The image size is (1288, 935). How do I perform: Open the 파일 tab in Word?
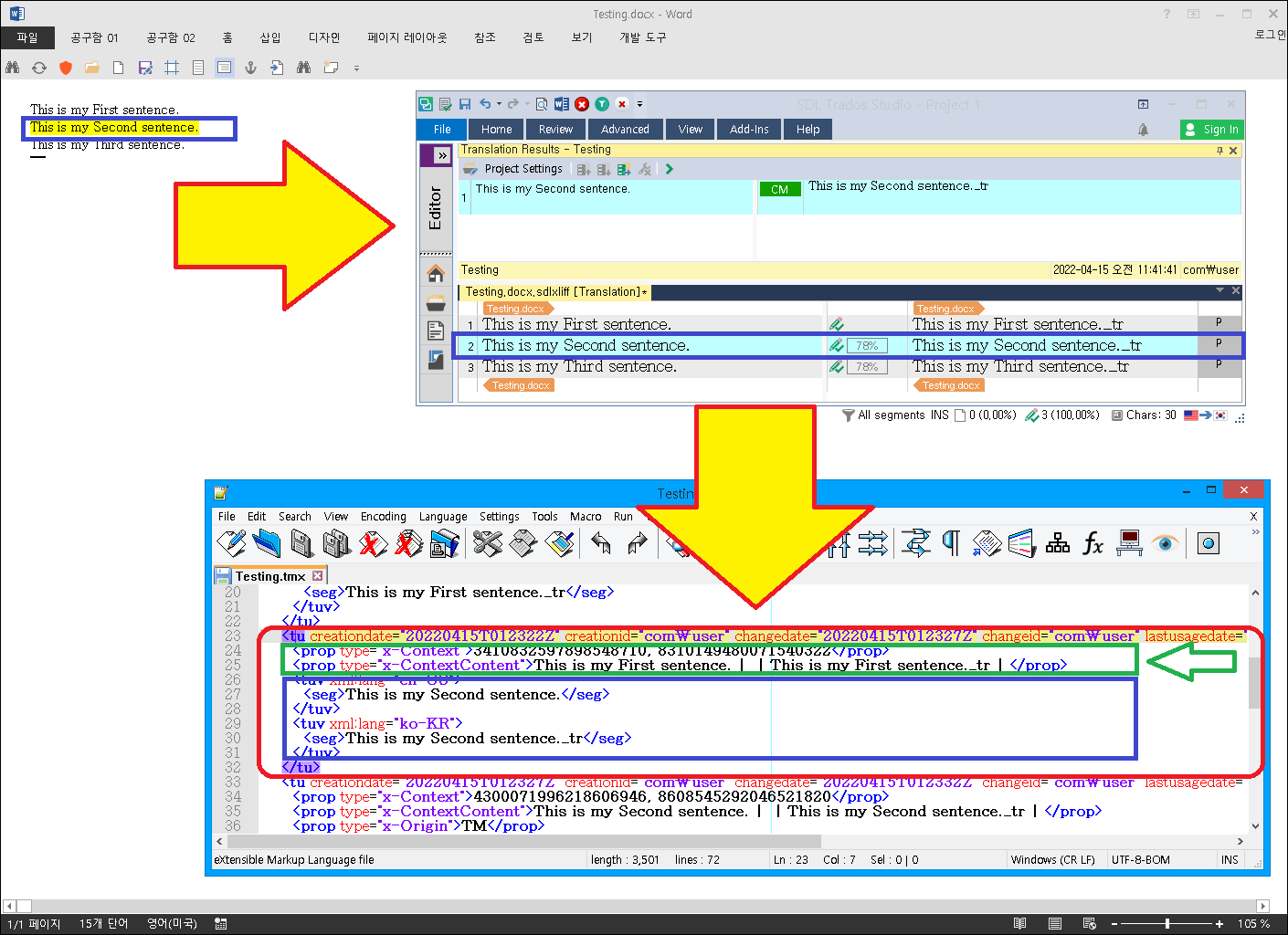(27, 37)
